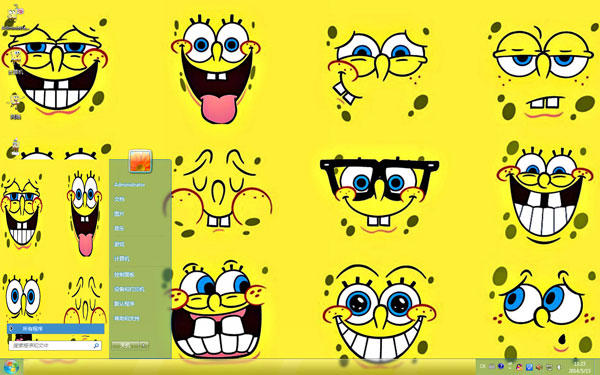
Task: Open the Administrator desktop icon with SpongeBob
Action: tap(15, 17)
